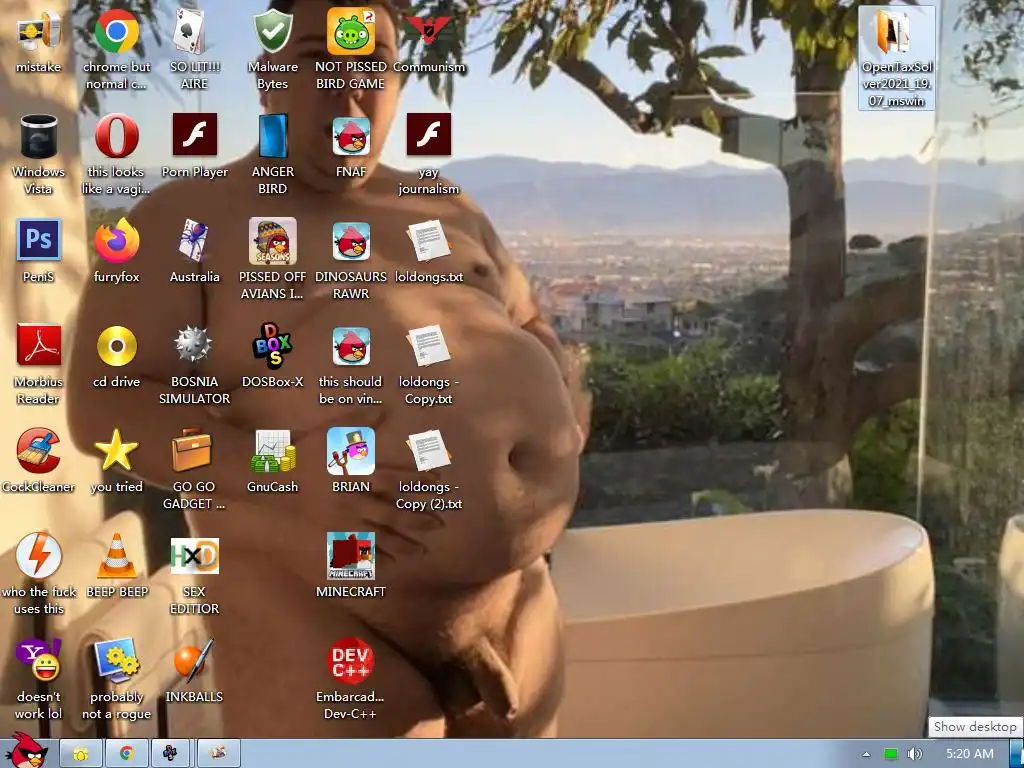Select the 'GO GO GADGET ...' briefcase icon
Viewport: 1024px width, 768px height.
194,469
